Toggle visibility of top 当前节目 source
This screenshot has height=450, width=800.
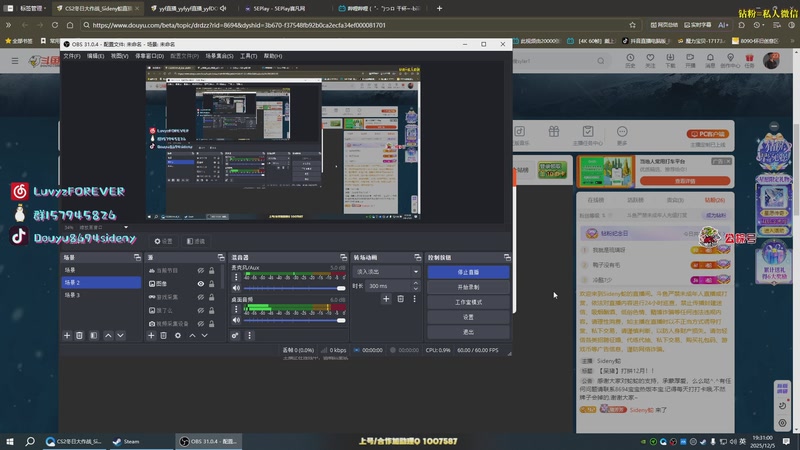(201, 270)
